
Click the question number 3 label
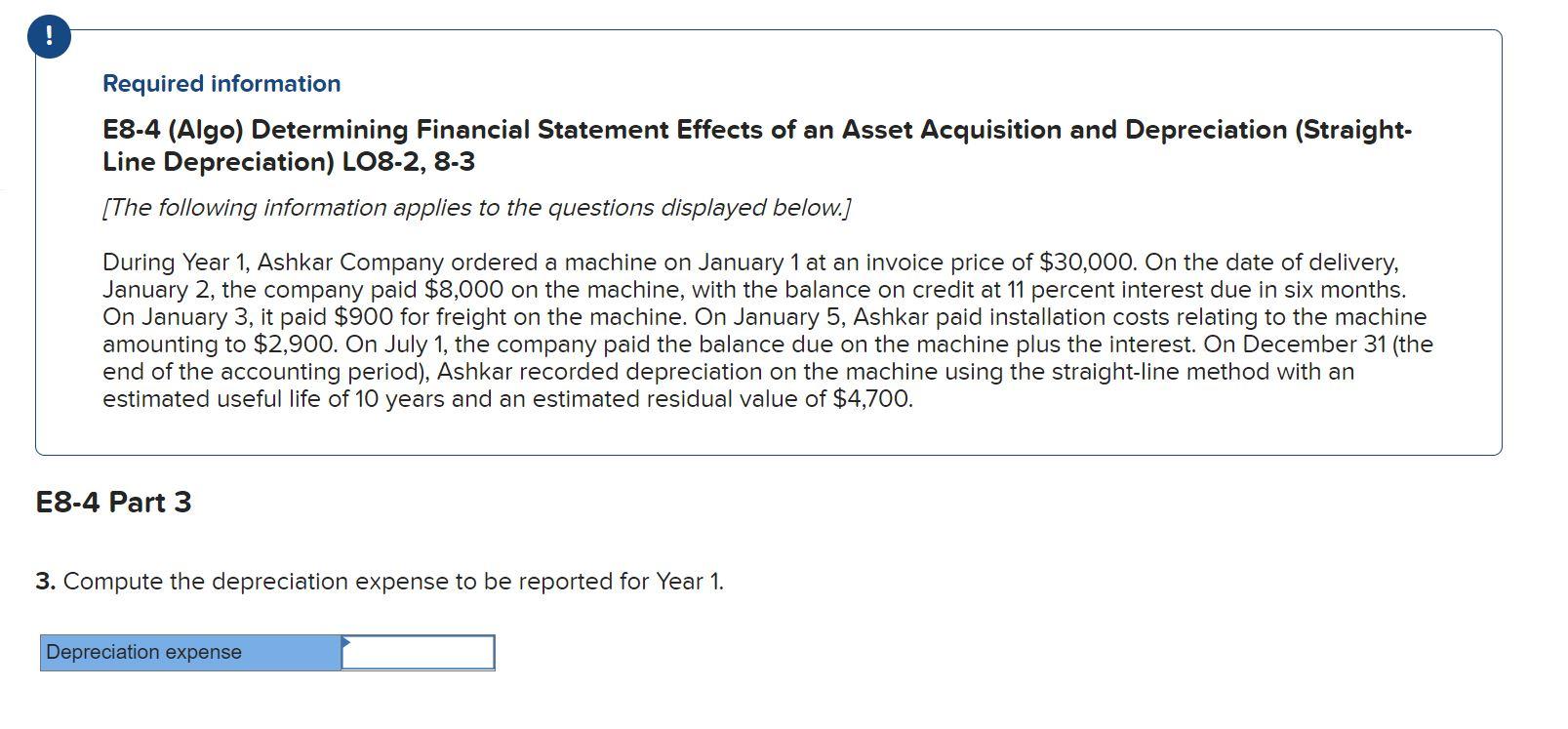[x=45, y=582]
